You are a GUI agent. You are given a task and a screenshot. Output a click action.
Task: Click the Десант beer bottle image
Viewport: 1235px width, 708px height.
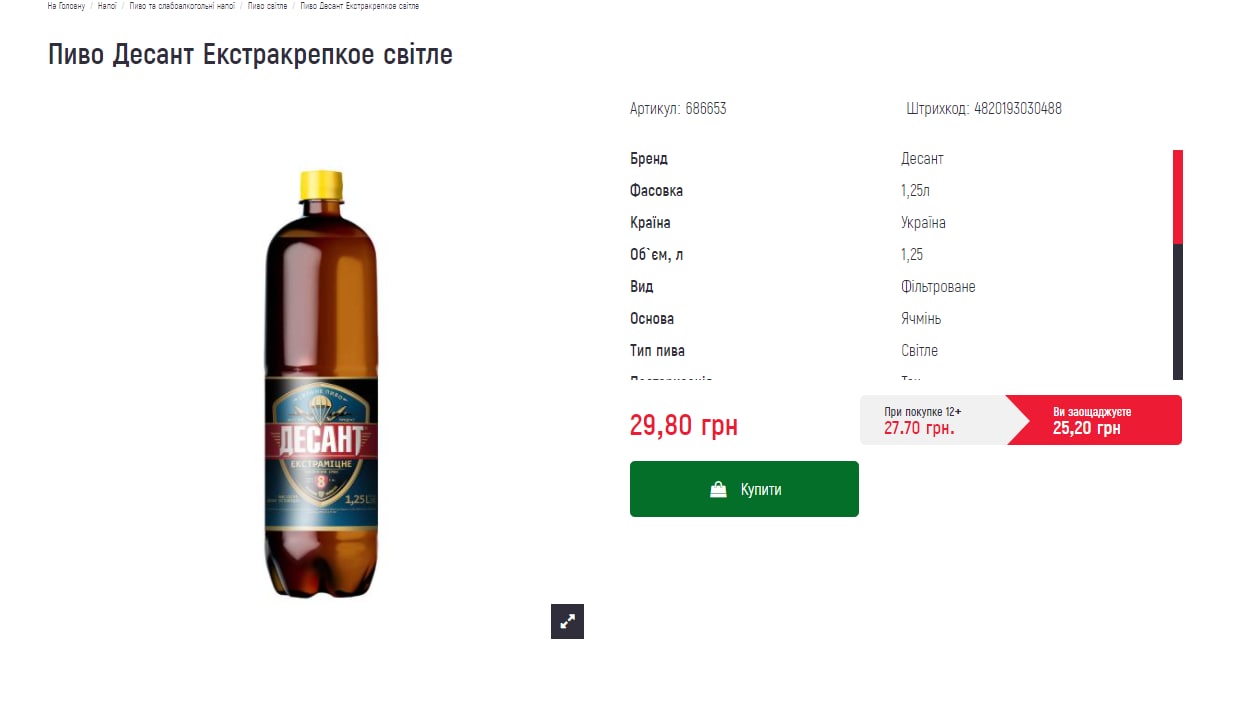pos(321,385)
